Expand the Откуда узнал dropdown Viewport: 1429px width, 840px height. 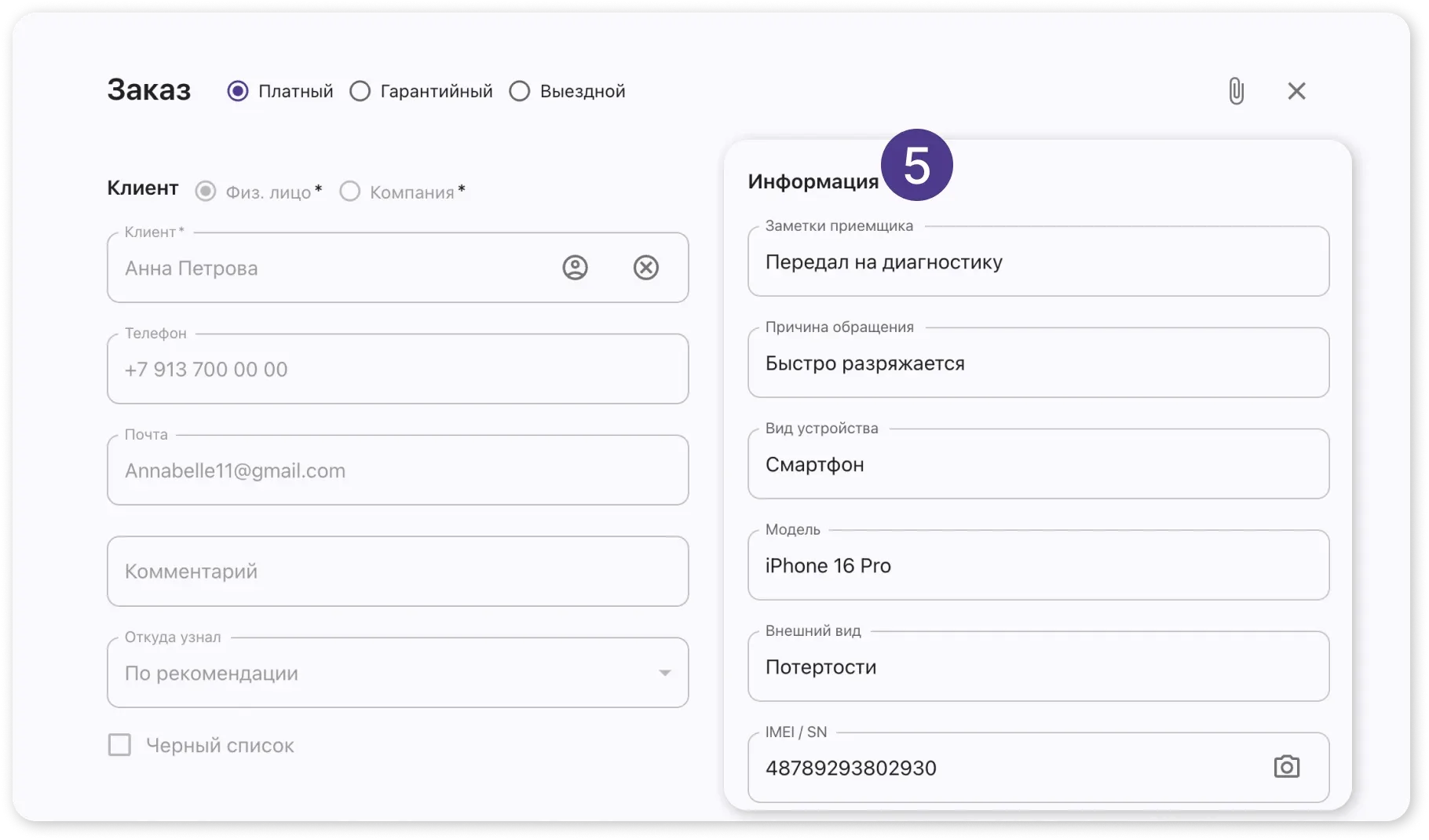(666, 672)
